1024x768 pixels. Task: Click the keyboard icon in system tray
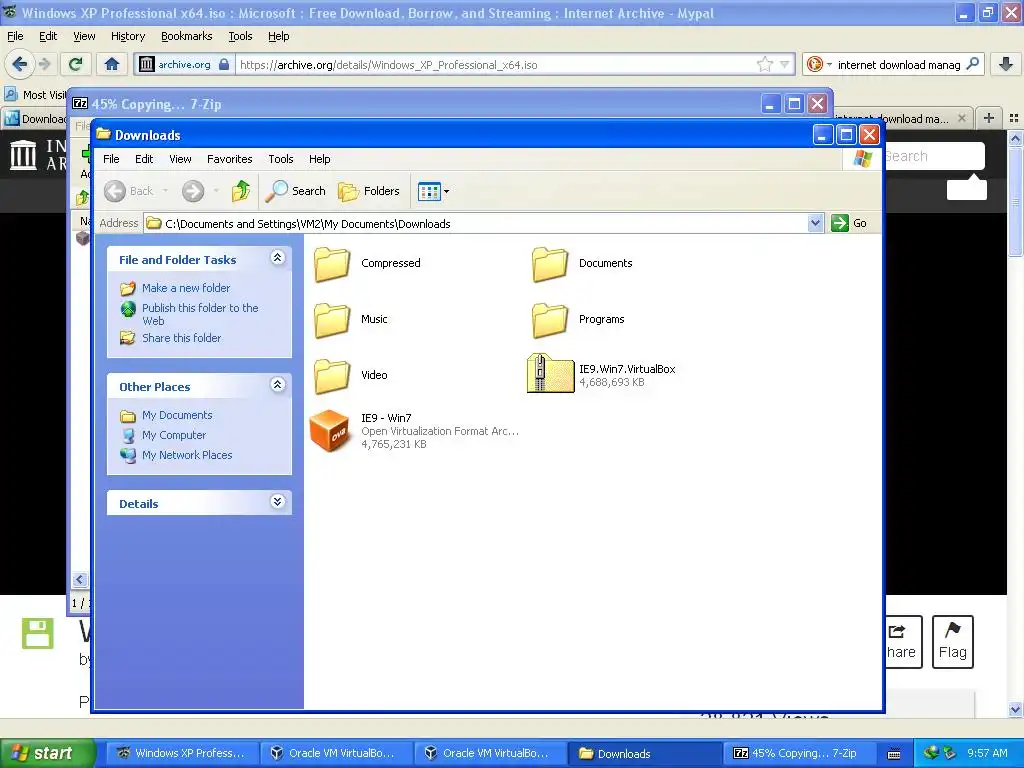pyautogui.click(x=894, y=754)
